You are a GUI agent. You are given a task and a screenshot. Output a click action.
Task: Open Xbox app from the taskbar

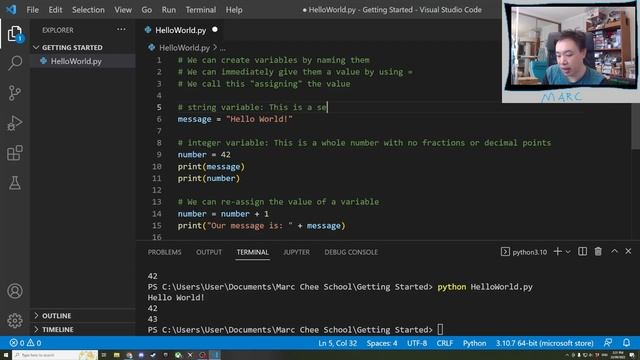click(x=178, y=355)
